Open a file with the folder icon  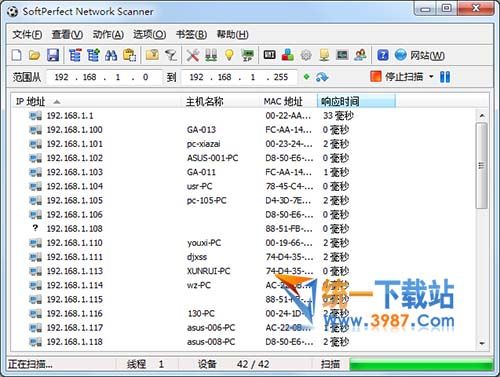point(34,55)
